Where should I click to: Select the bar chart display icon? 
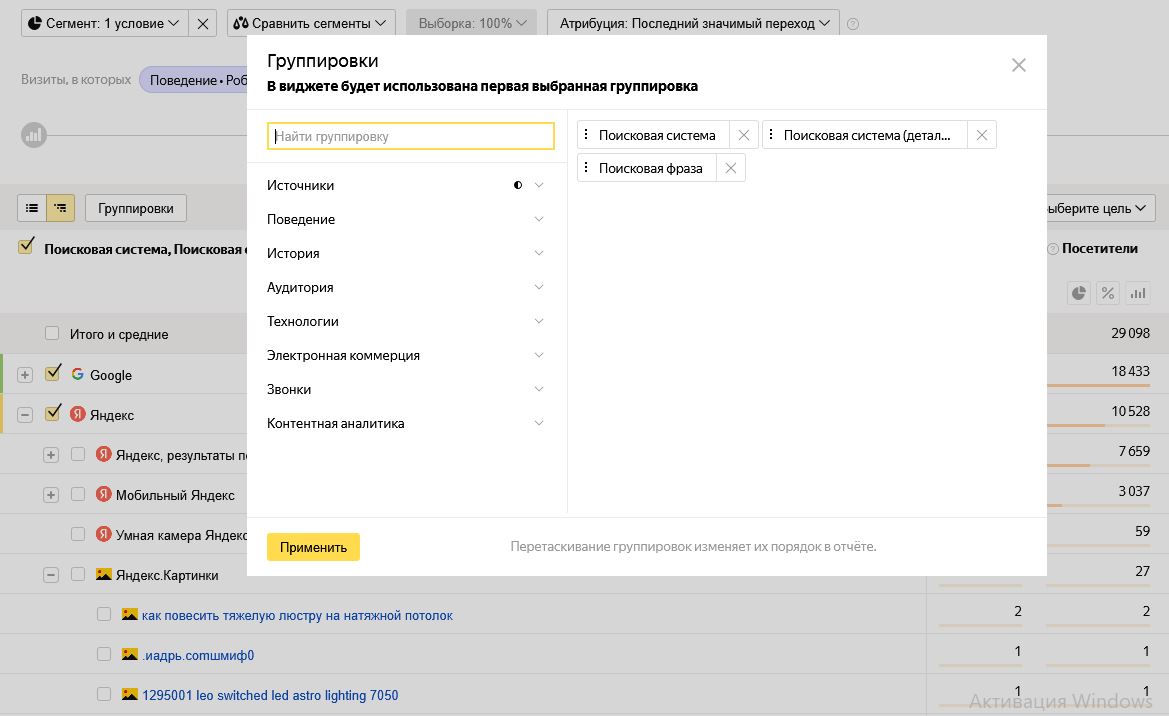click(x=1137, y=293)
